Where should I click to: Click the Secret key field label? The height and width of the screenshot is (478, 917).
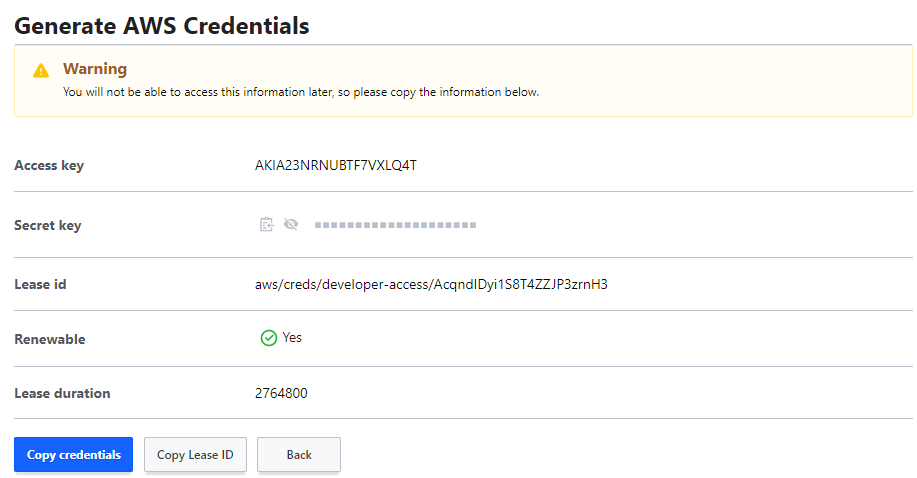tap(48, 225)
